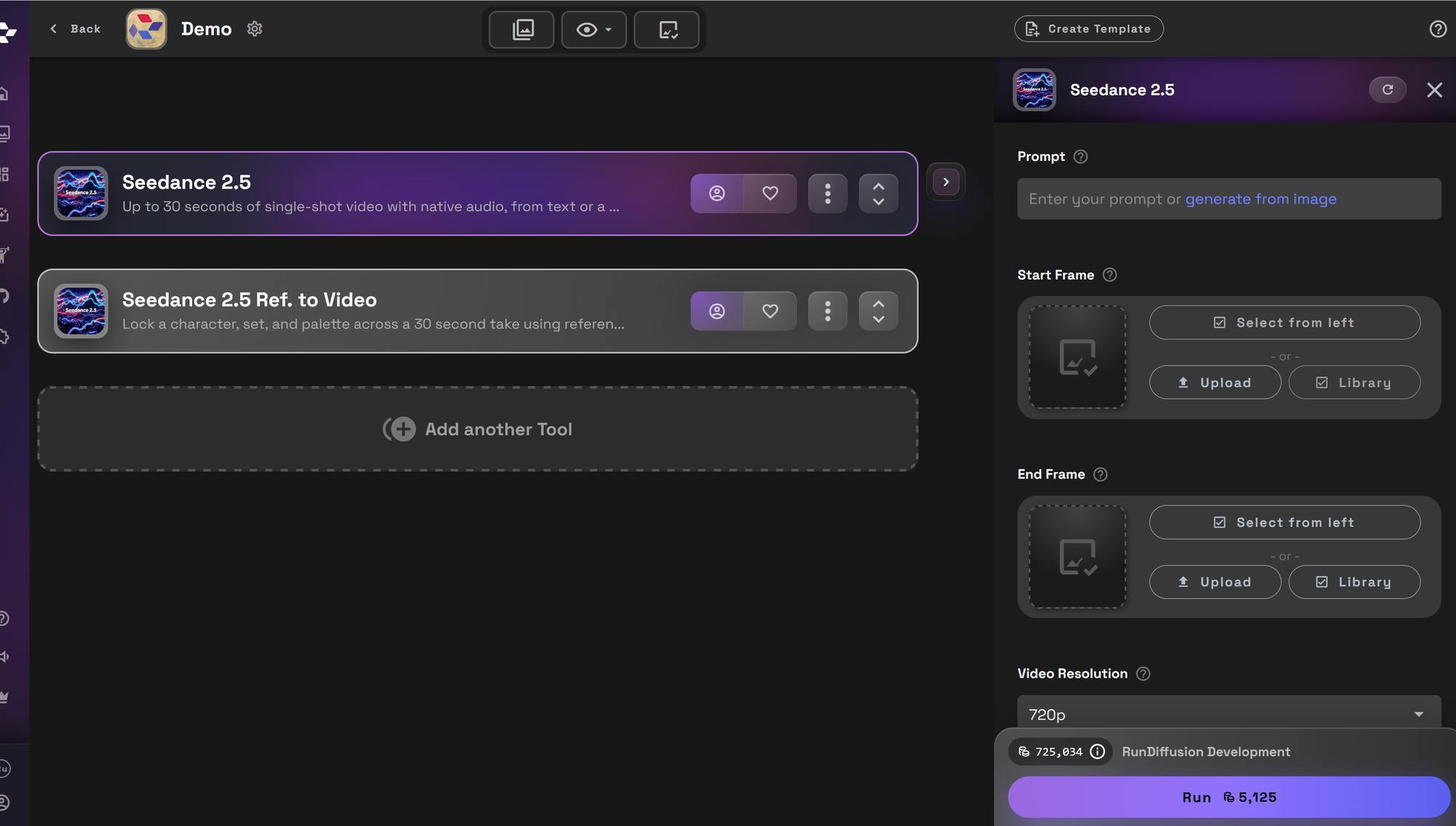Screen dimensions: 1456x826
Task: Show help for the Prompt field
Action: pos(1081,156)
